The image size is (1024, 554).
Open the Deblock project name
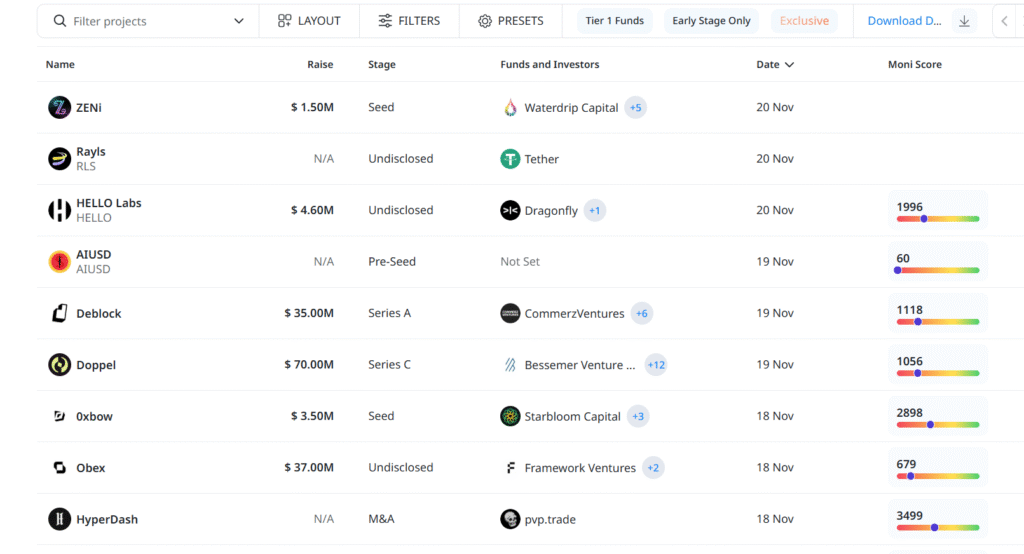click(x=99, y=314)
